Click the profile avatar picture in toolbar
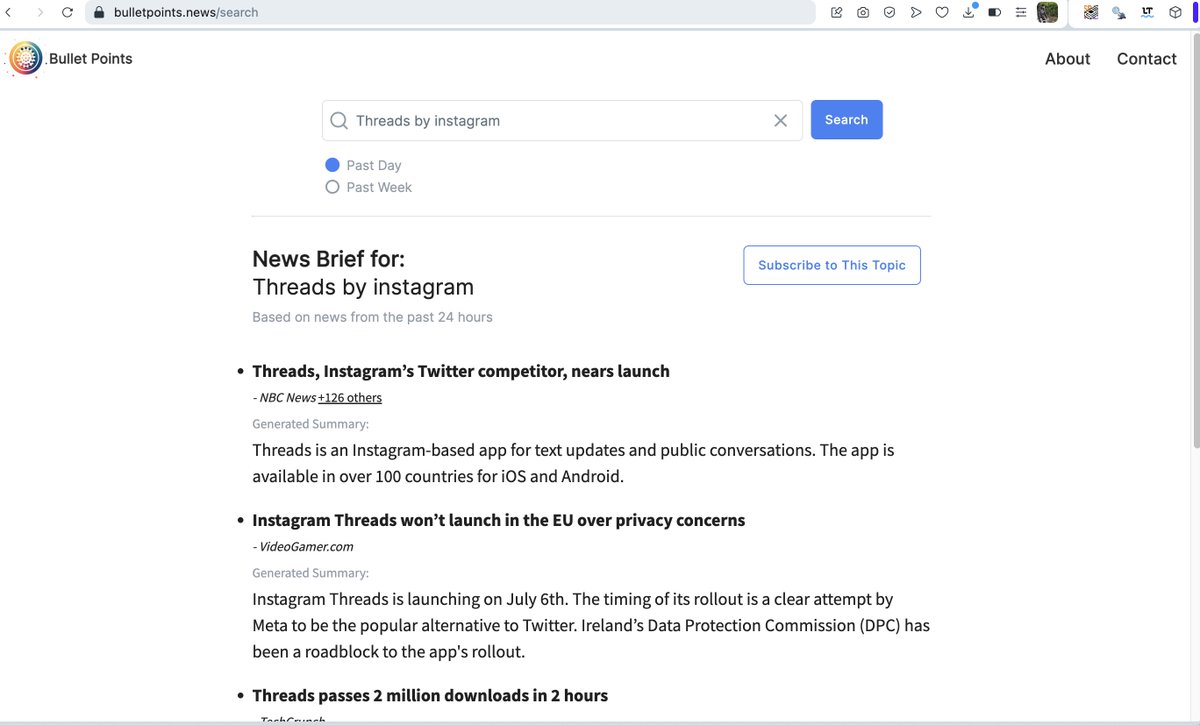The image size is (1200, 725). pos(1047,12)
